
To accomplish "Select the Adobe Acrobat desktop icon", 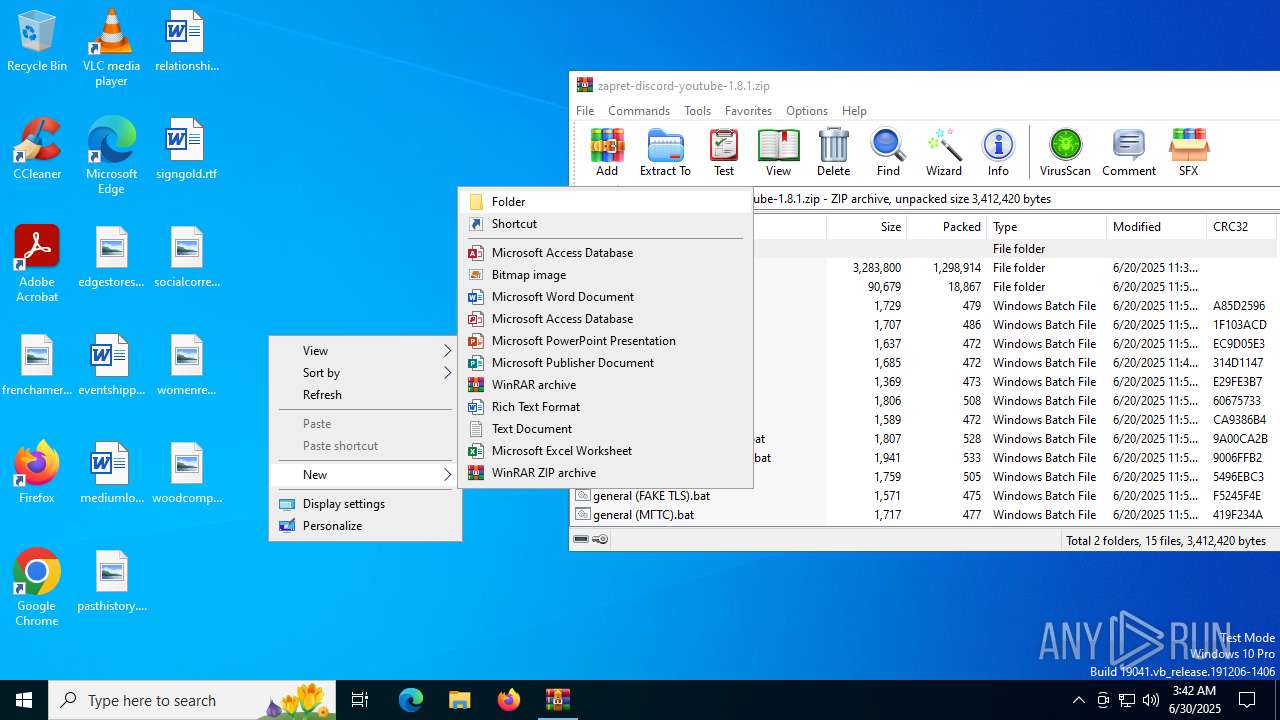I will point(37,264).
